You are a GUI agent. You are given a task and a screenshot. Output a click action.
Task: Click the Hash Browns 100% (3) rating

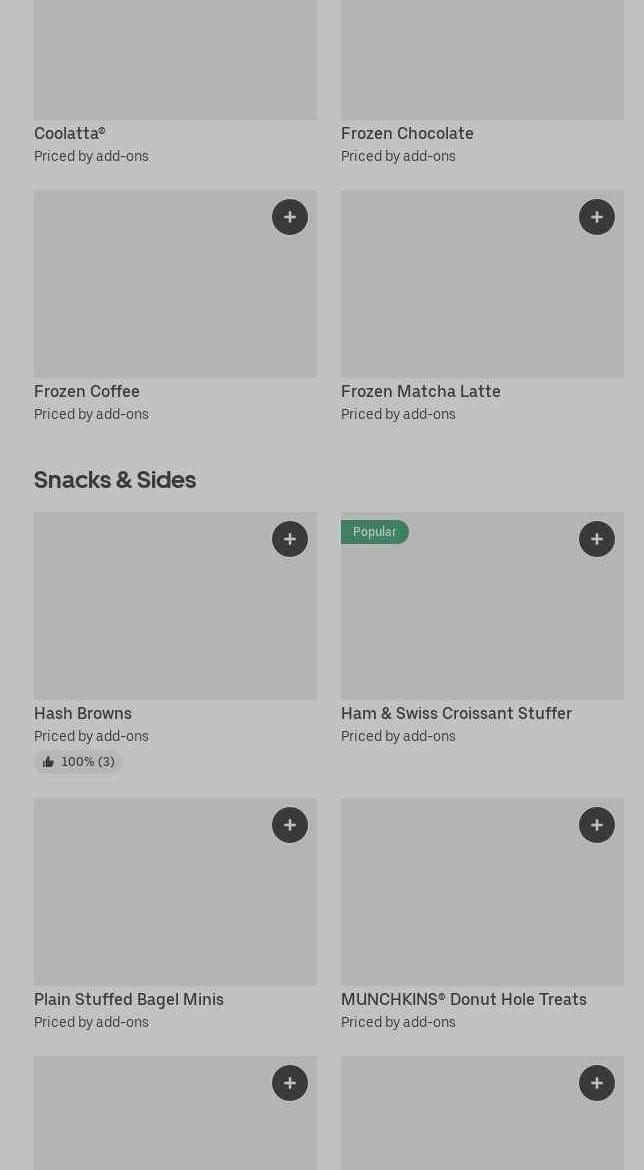87,762
